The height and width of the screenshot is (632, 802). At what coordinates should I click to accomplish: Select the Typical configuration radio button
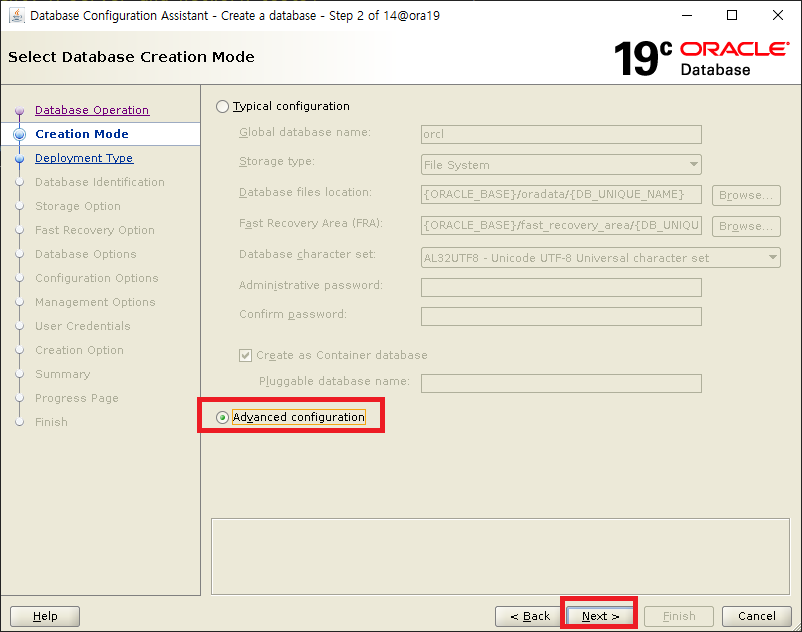coord(222,106)
